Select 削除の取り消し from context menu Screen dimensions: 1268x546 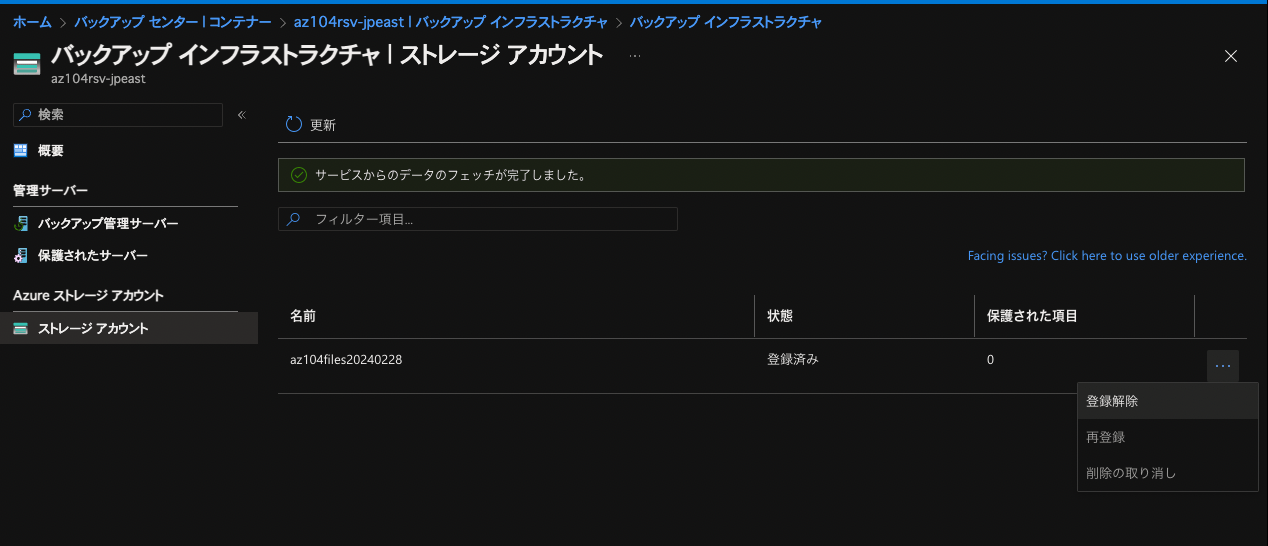(x=1167, y=473)
